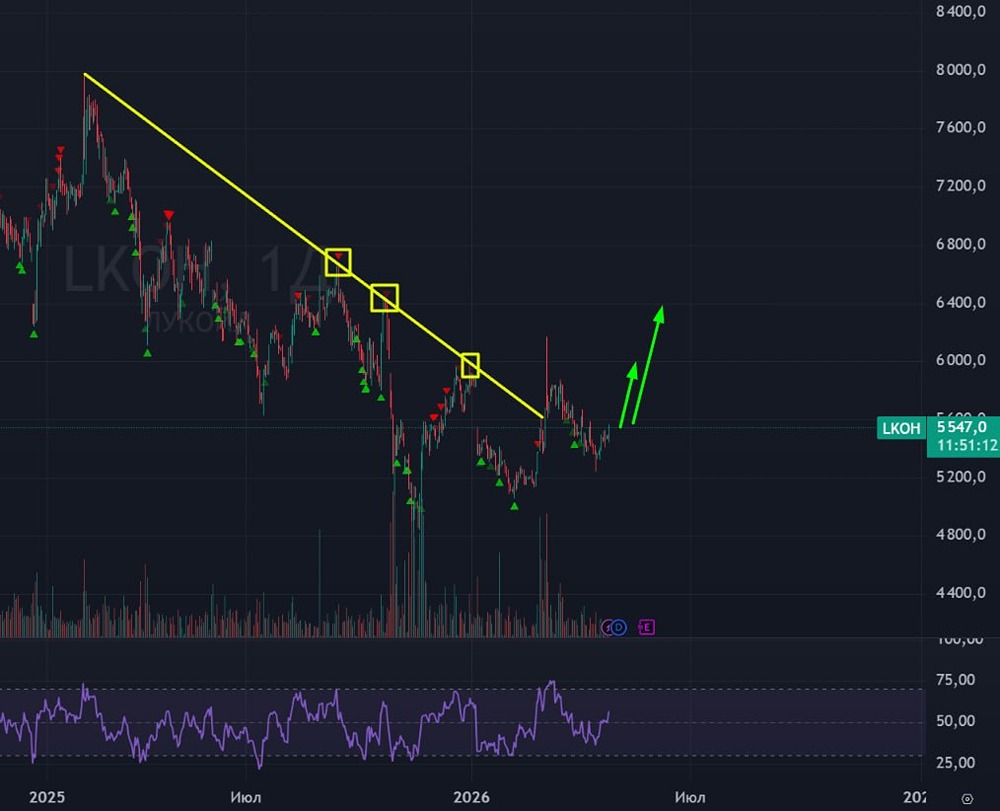Image resolution: width=1000 pixels, height=811 pixels.
Task: Click the 8 400,0 price axis label
Action: (961, 11)
